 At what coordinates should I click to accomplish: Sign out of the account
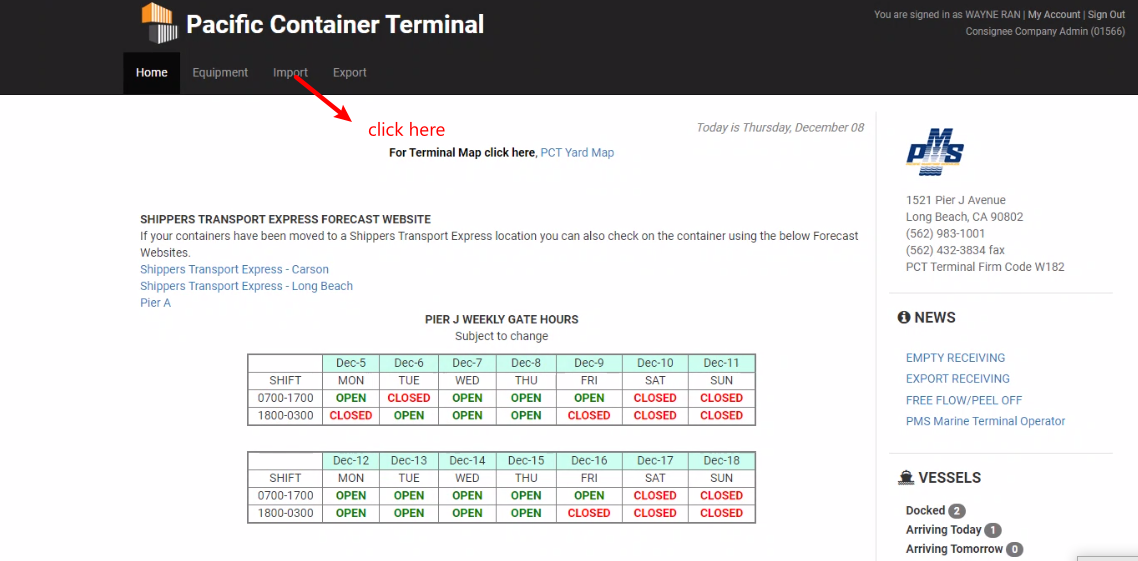[x=1106, y=15]
